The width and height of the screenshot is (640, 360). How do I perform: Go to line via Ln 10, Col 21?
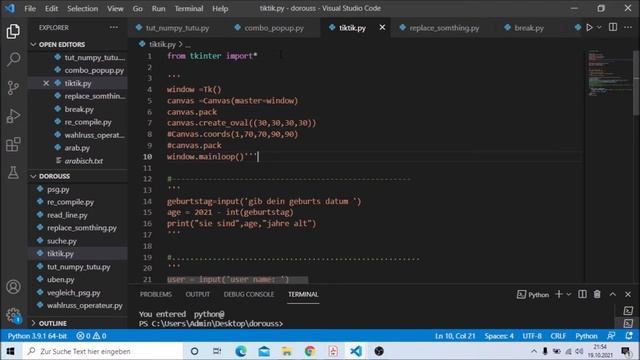455,336
